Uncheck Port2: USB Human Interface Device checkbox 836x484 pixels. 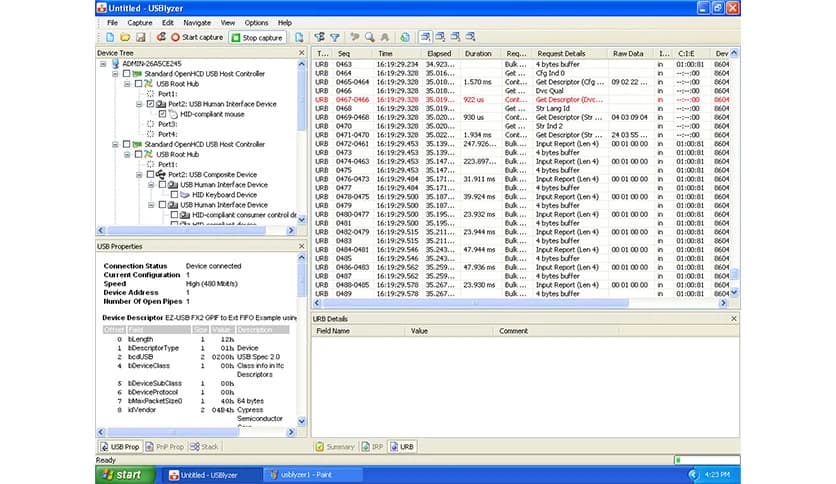pyautogui.click(x=149, y=104)
